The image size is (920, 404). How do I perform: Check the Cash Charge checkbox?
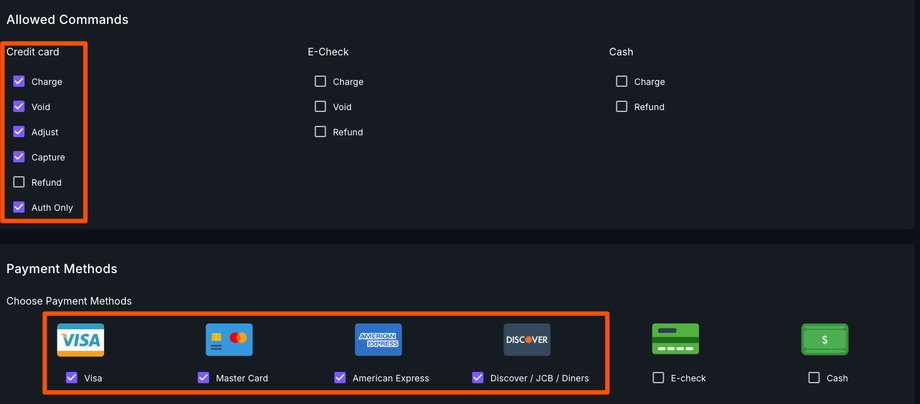(x=622, y=82)
